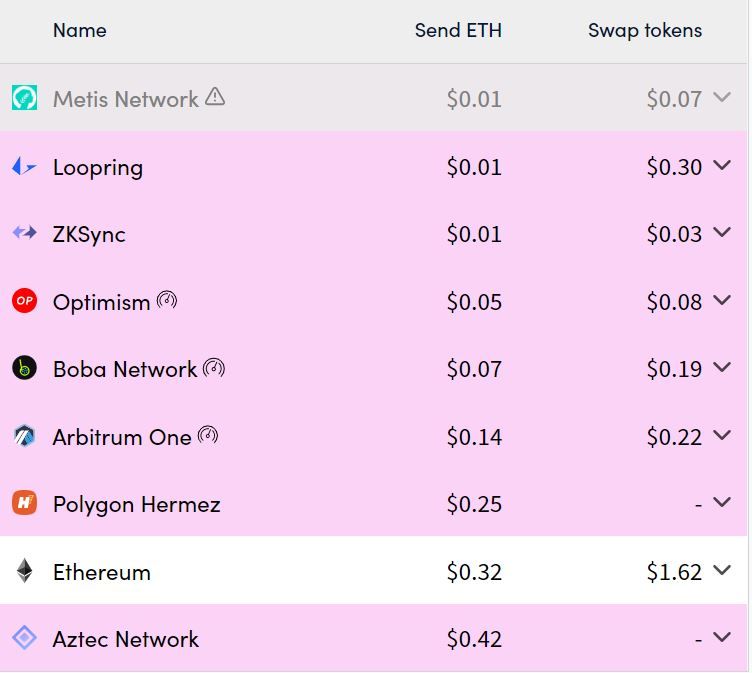Expand the Loopring row chevron
Screen dimensions: 752x673
point(722,166)
